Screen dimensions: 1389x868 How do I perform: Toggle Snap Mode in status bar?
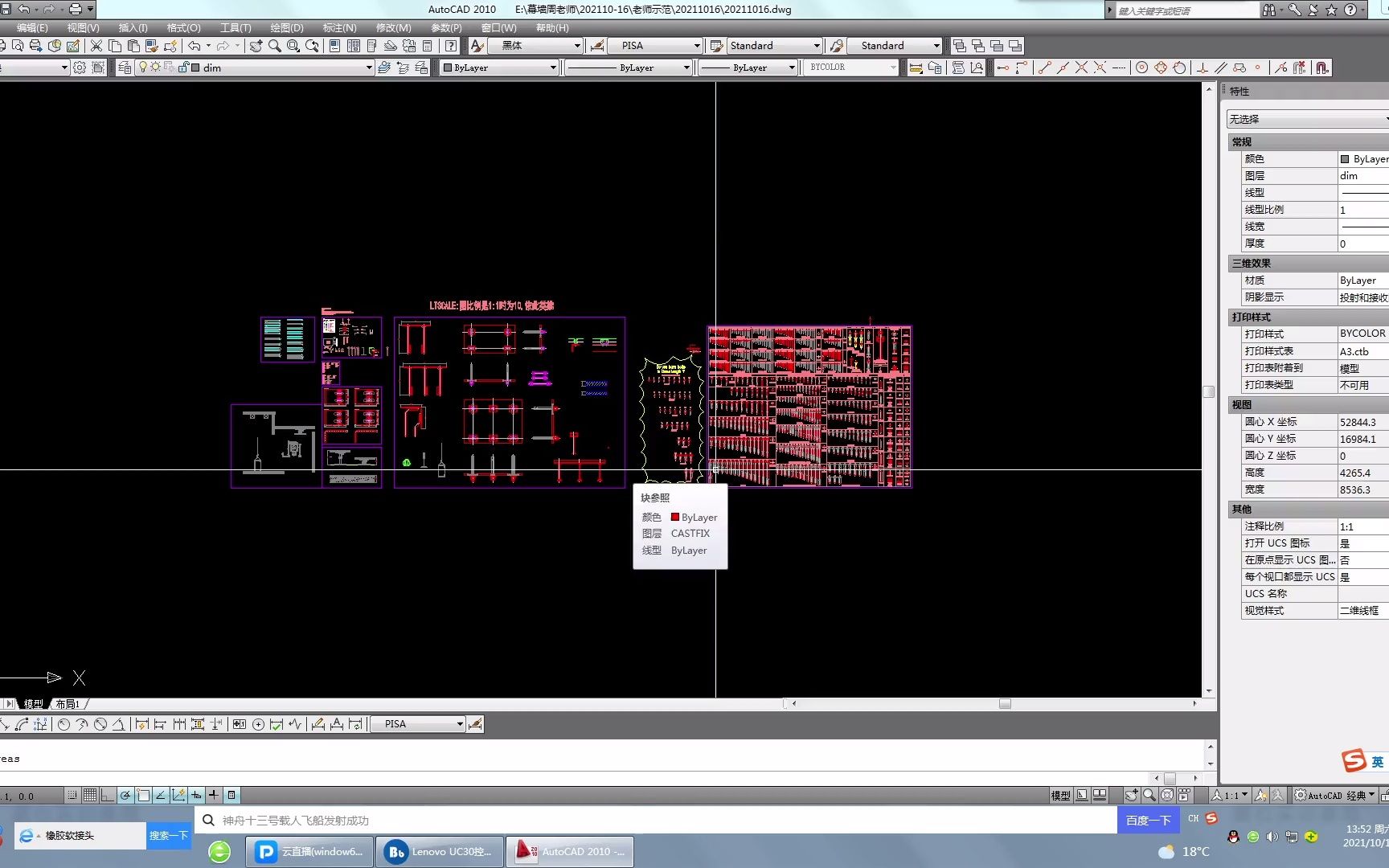pyautogui.click(x=72, y=795)
